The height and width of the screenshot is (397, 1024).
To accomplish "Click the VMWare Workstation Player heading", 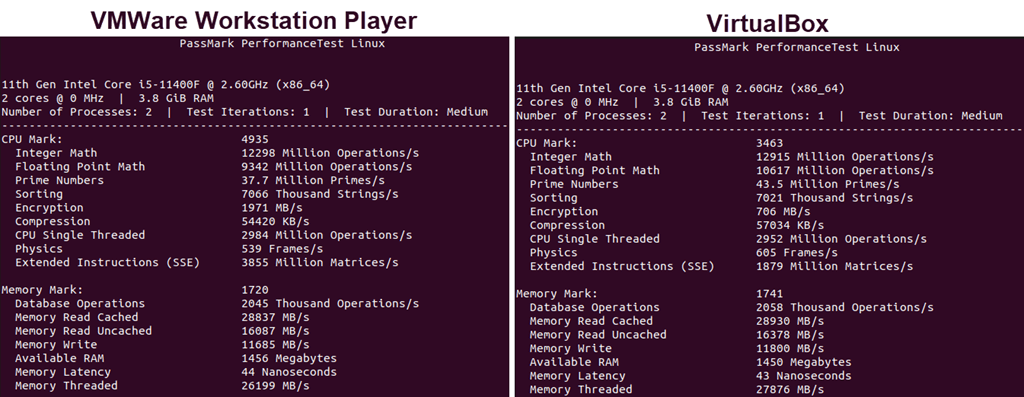I will click(x=253, y=20).
